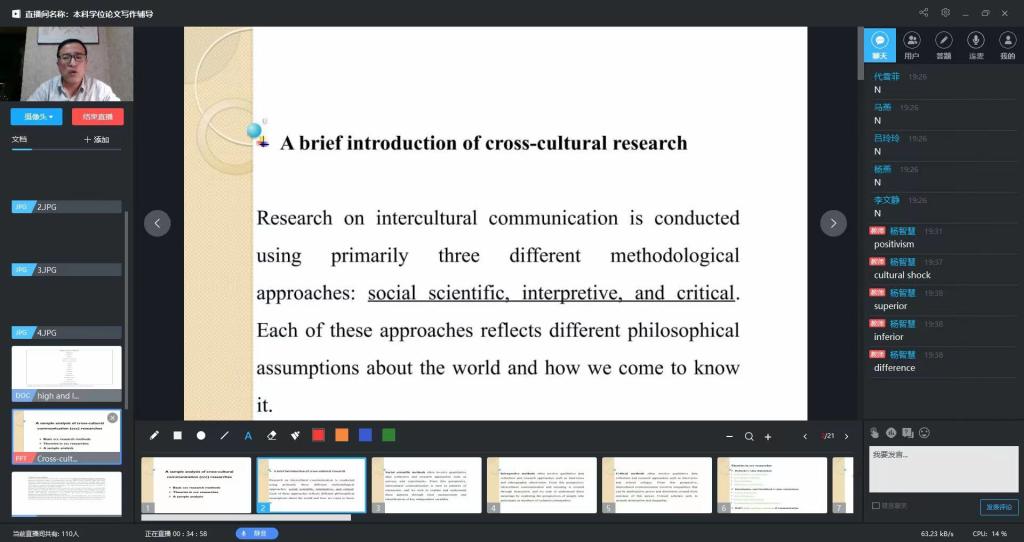The image size is (1024, 542).
Task: Zoom in on the slide
Action: pos(768,436)
